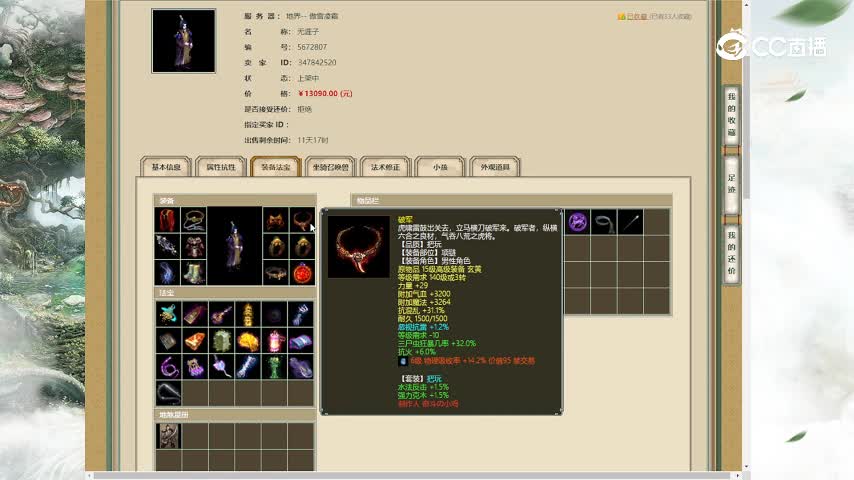Image resolution: width=854 pixels, height=480 pixels.
Task: Select the needle inventory item icon
Action: (x=631, y=222)
